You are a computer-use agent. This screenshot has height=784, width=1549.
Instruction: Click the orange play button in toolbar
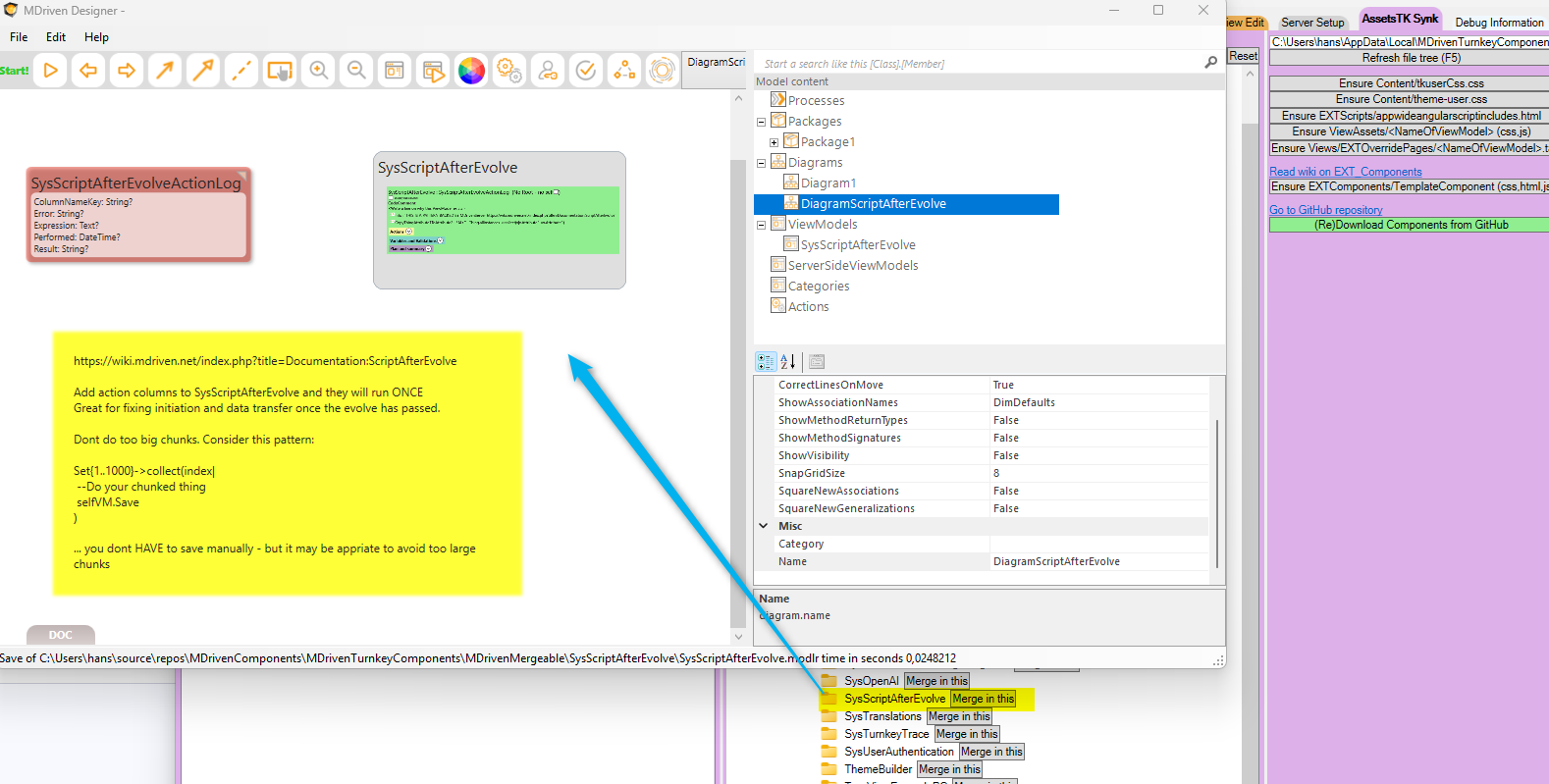[51, 71]
